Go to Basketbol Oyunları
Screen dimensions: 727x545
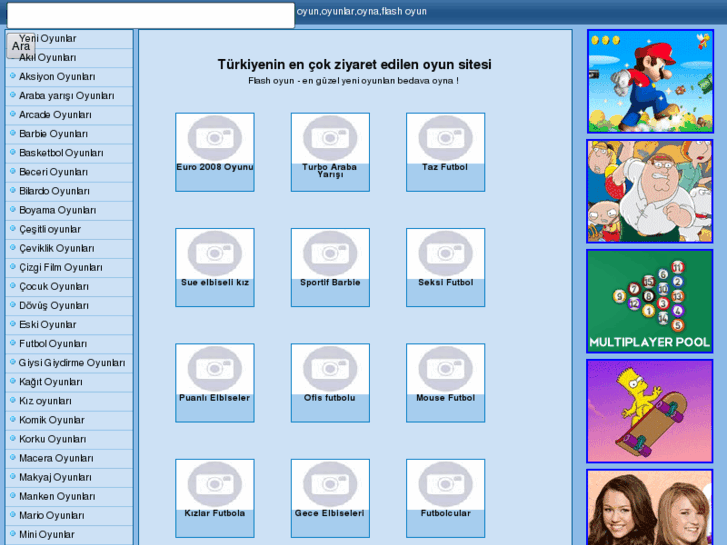61,153
